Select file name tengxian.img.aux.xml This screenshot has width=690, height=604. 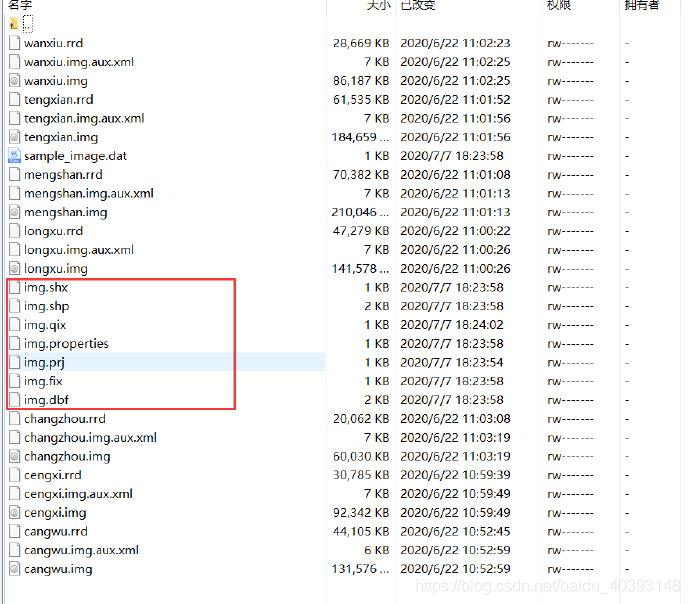pos(84,119)
